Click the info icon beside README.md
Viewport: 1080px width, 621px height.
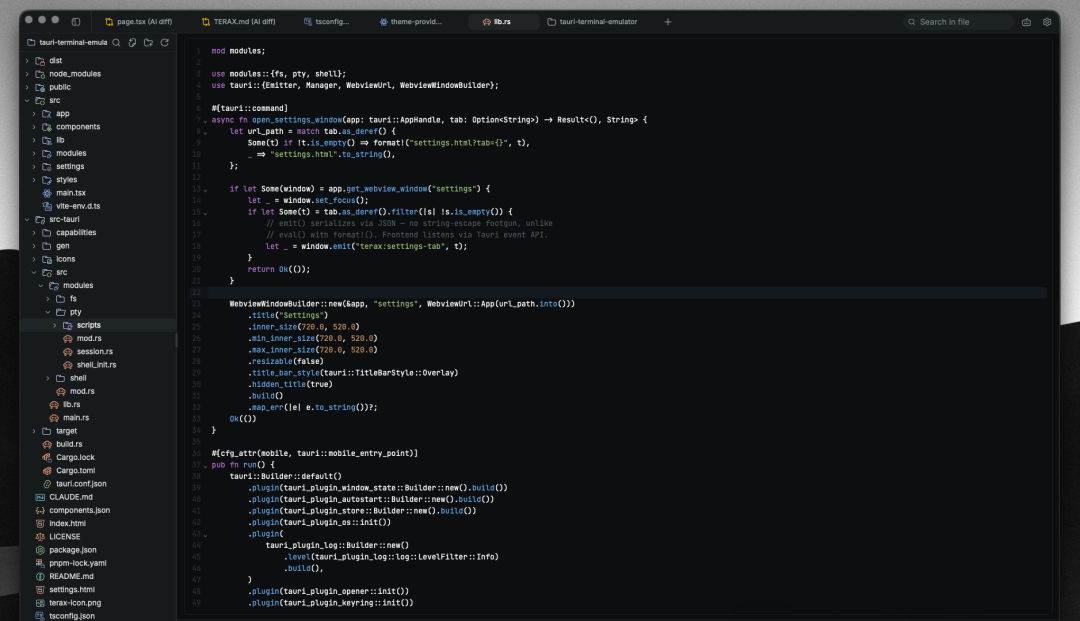40,576
